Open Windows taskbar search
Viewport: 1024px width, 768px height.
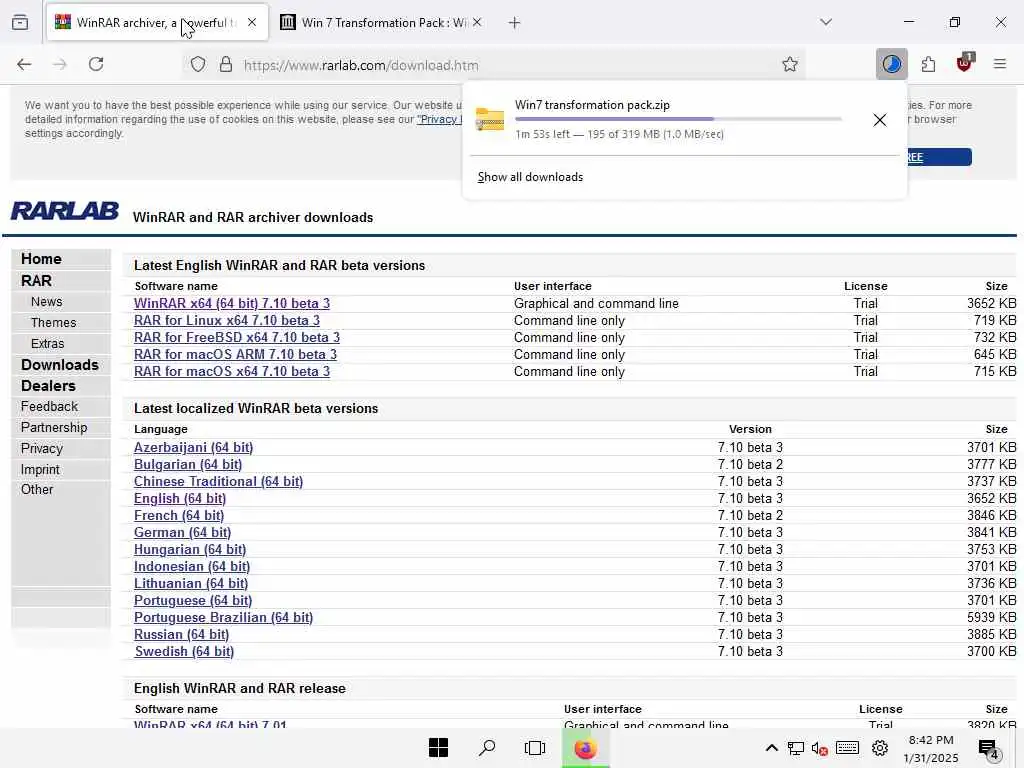(x=487, y=748)
